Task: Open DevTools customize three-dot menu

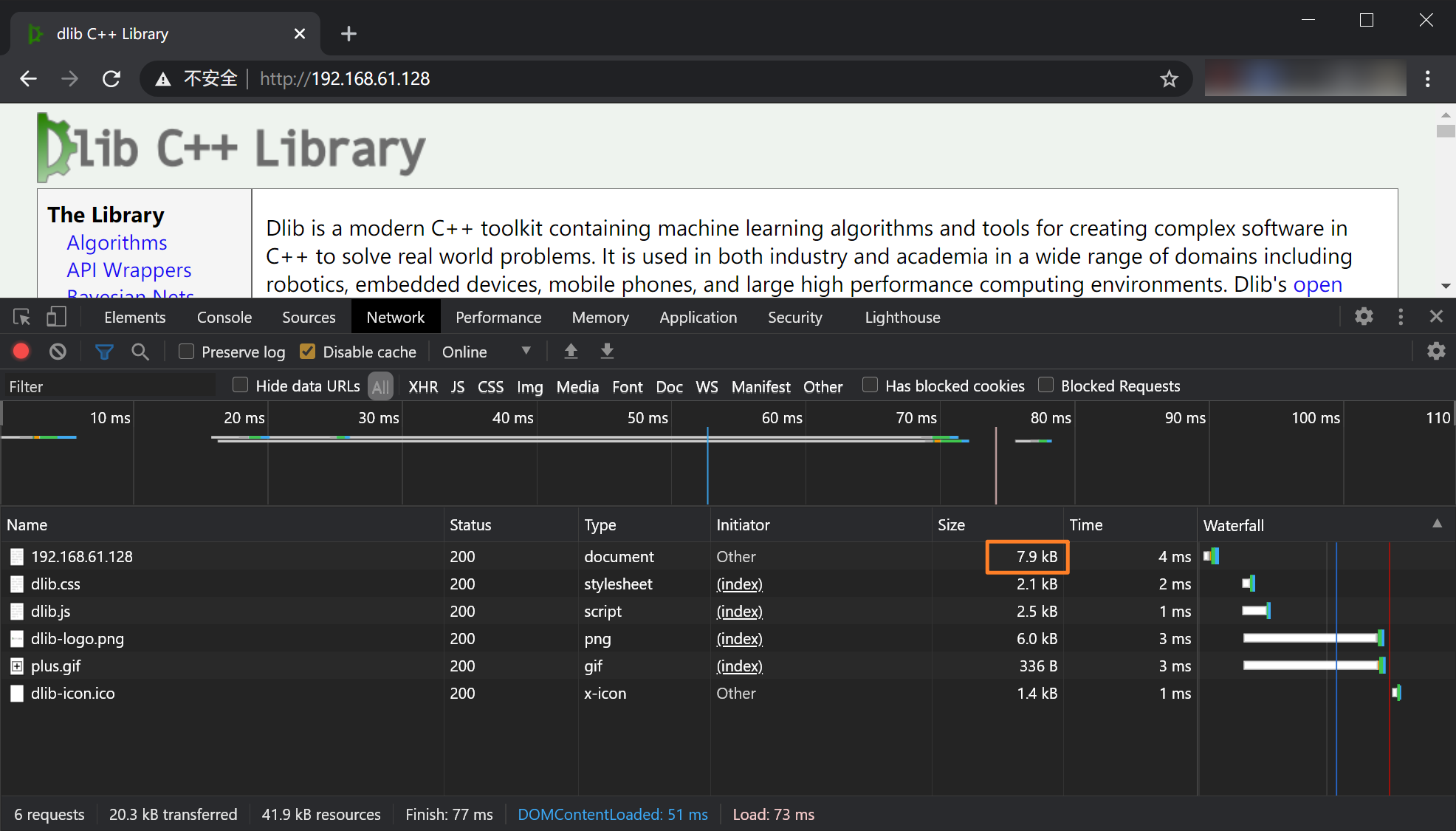Action: click(1401, 317)
